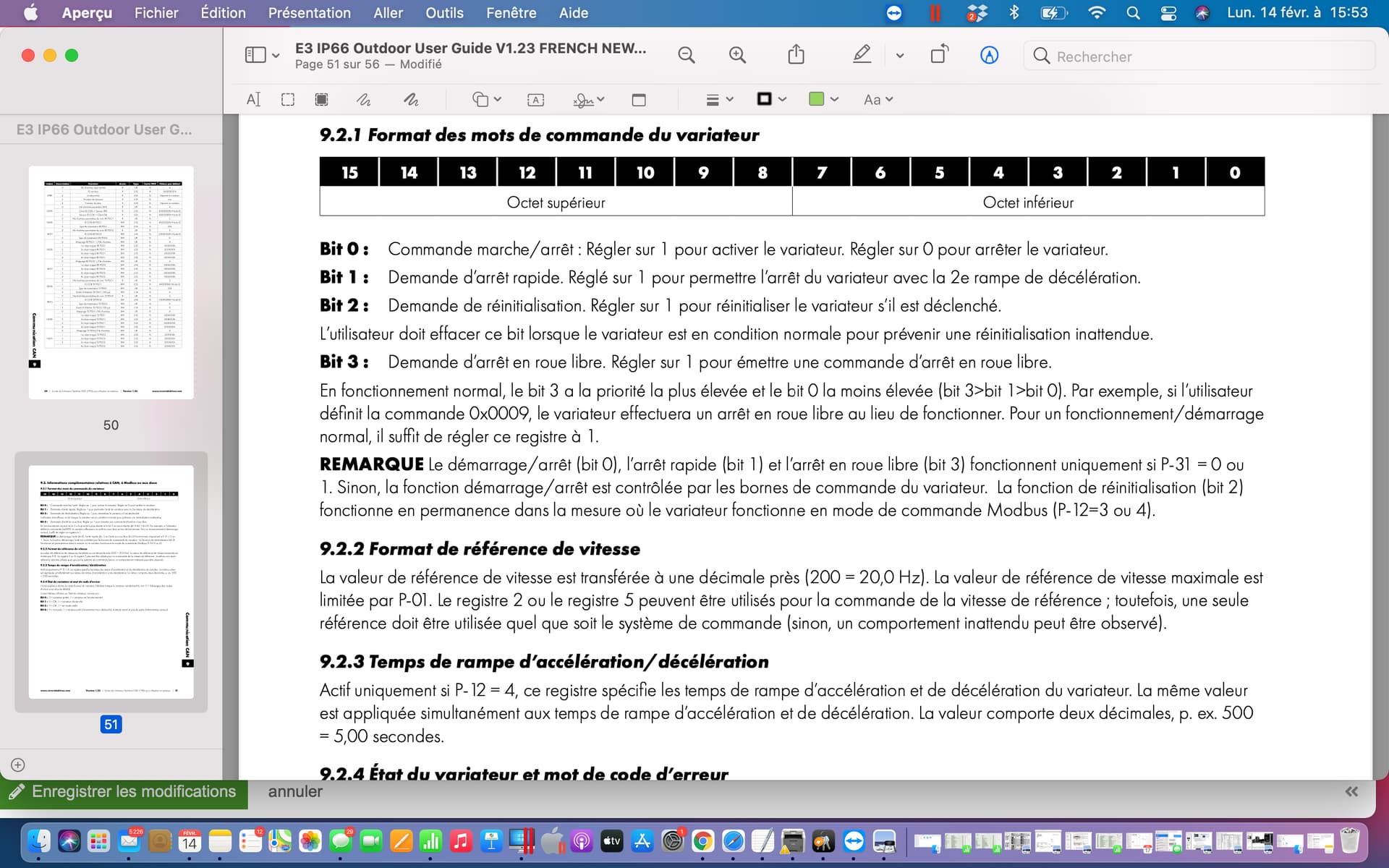
Task: Select the Sketch tool
Action: tap(363, 100)
